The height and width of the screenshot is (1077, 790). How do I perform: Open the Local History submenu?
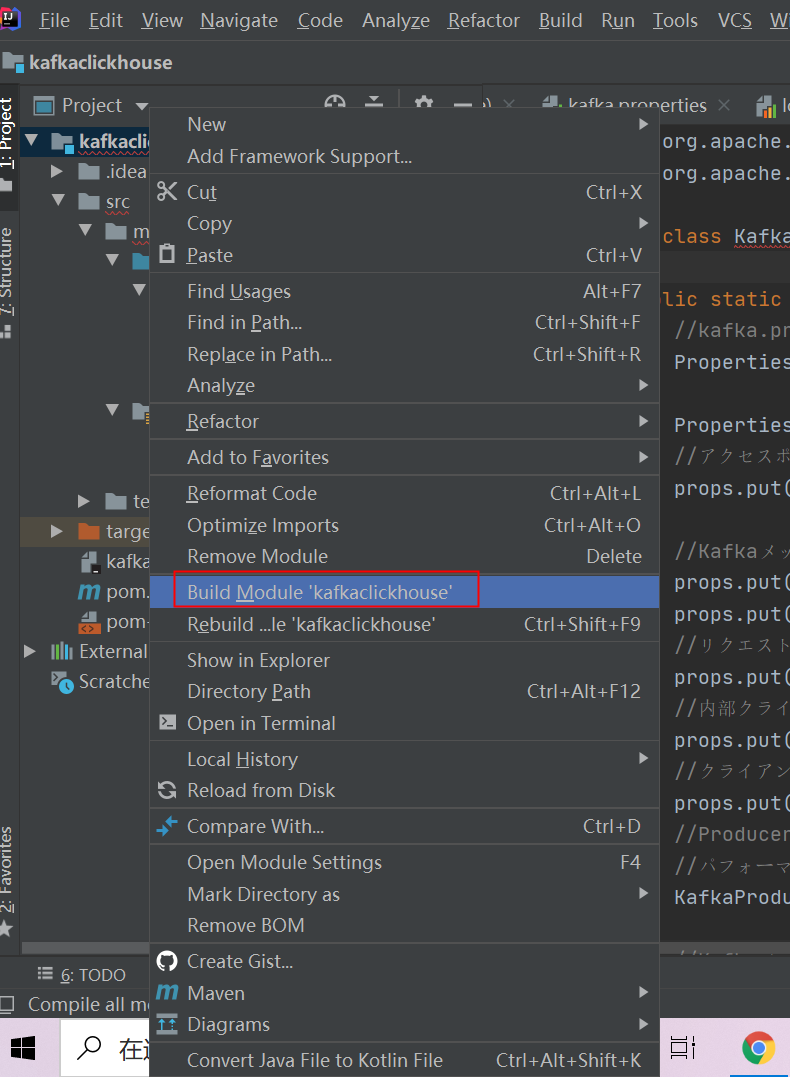pyautogui.click(x=404, y=759)
